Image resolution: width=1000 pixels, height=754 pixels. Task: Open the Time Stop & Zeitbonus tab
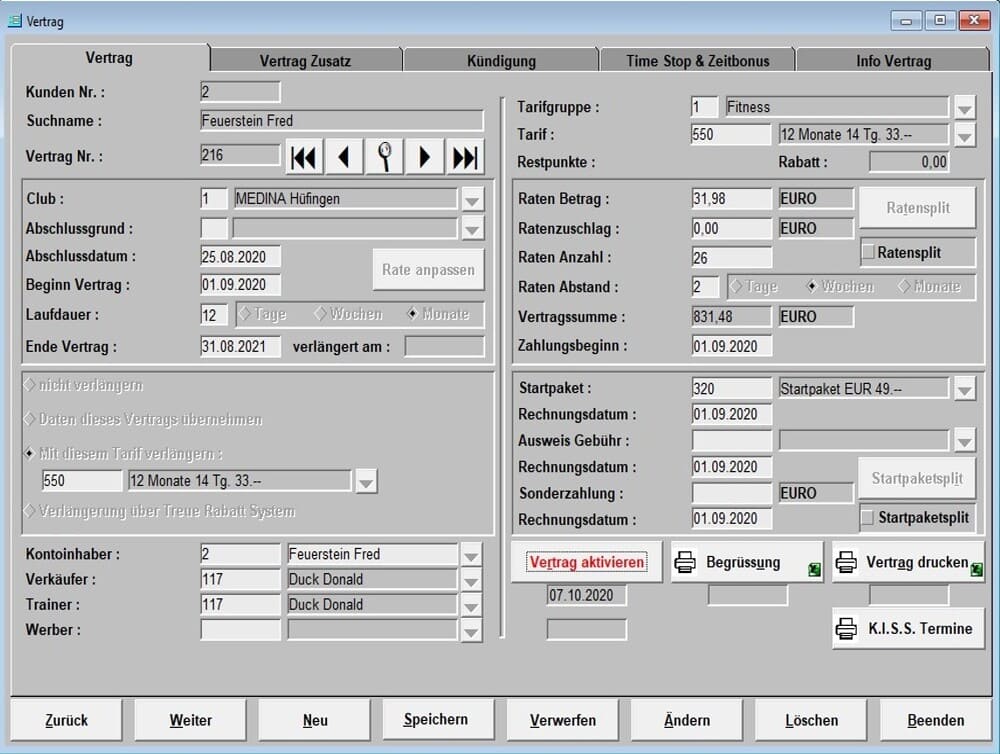coord(697,61)
